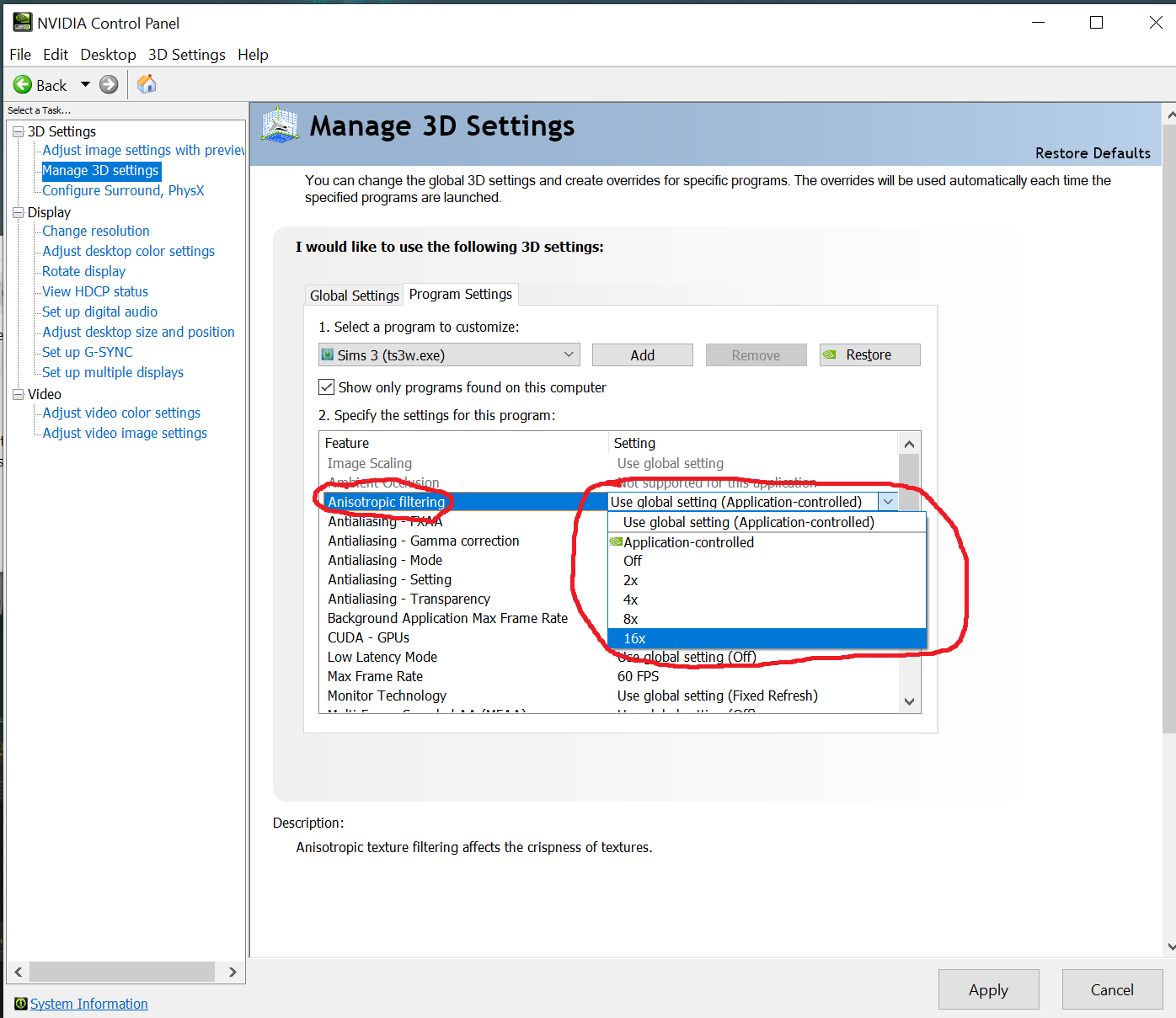The height and width of the screenshot is (1018, 1176).
Task: Click task pane scroll right arrow
Action: pyautogui.click(x=233, y=972)
